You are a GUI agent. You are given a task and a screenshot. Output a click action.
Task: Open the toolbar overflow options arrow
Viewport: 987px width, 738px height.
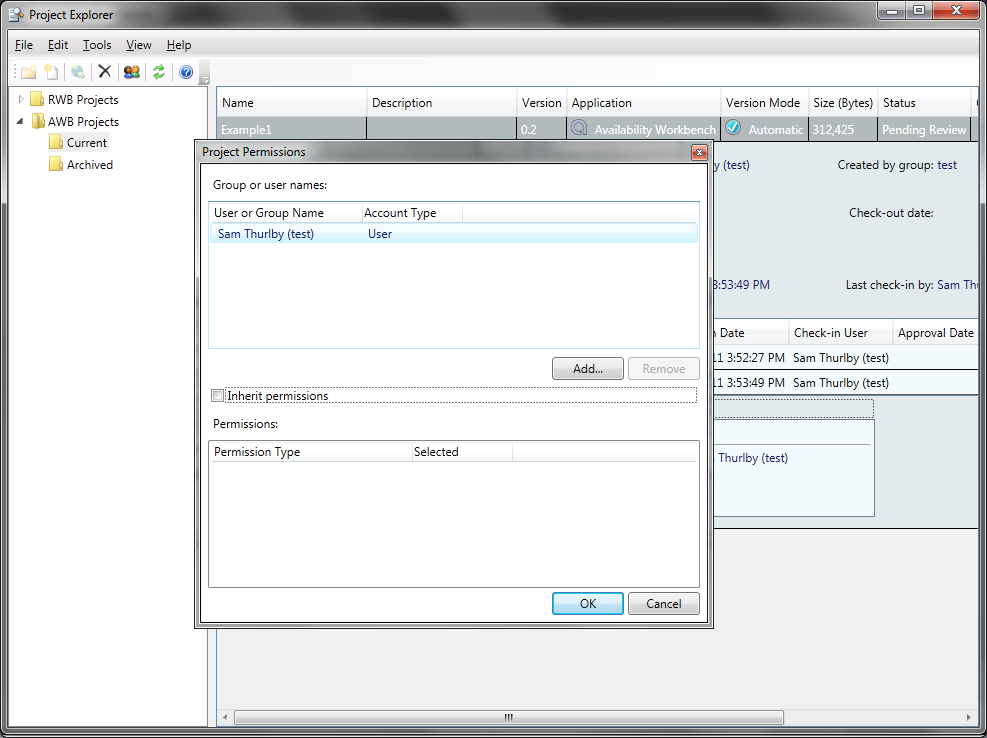pos(204,78)
